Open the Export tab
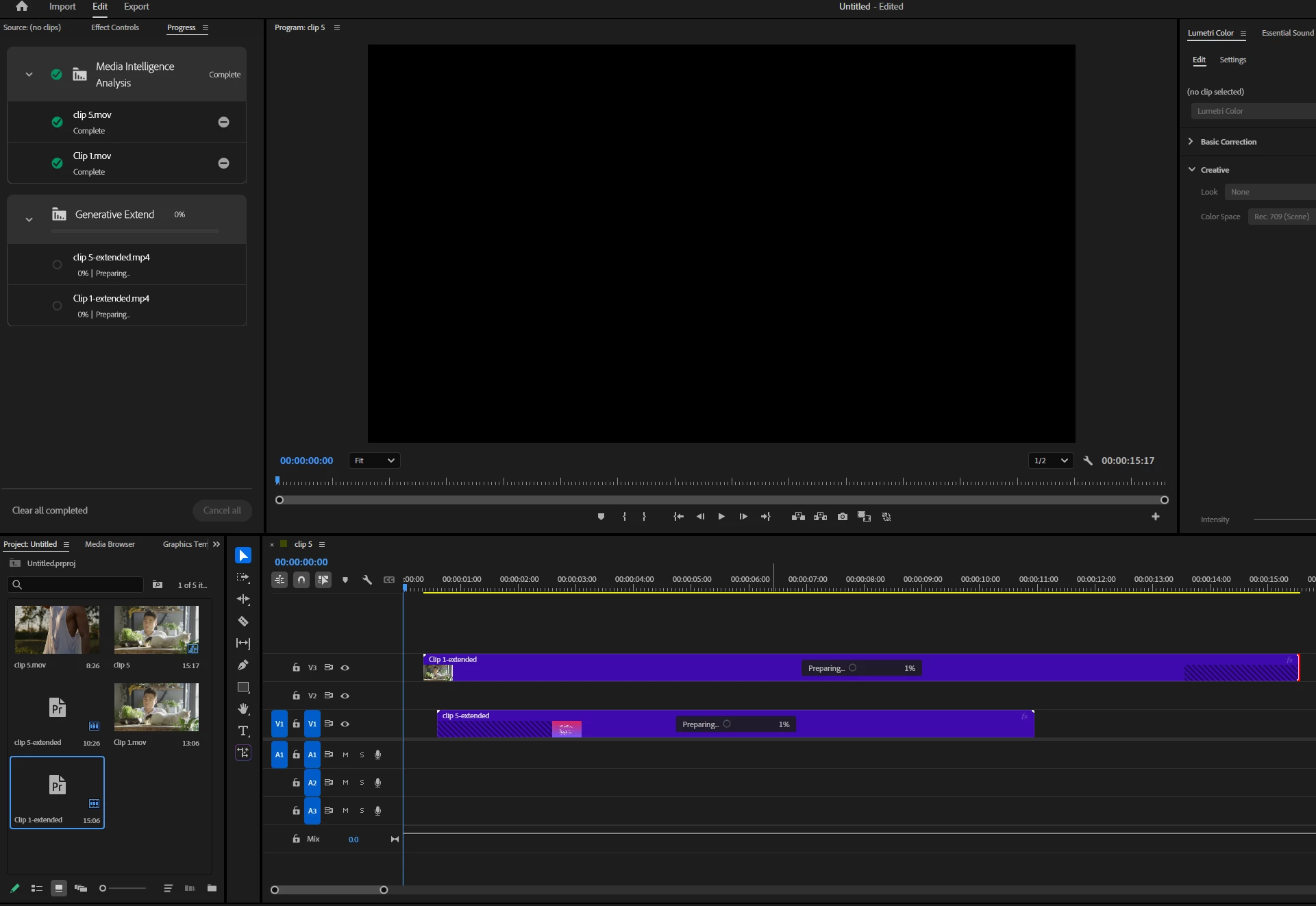 click(x=136, y=6)
